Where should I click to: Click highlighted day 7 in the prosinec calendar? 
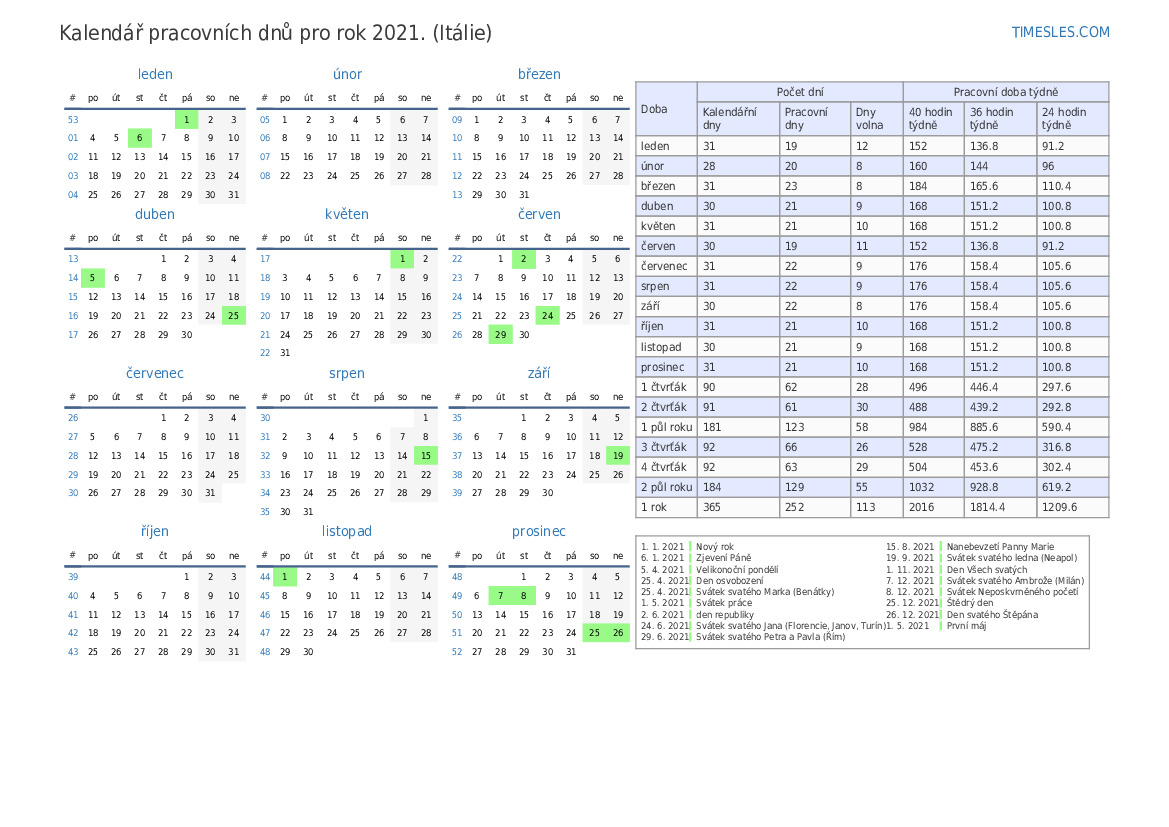click(x=500, y=596)
